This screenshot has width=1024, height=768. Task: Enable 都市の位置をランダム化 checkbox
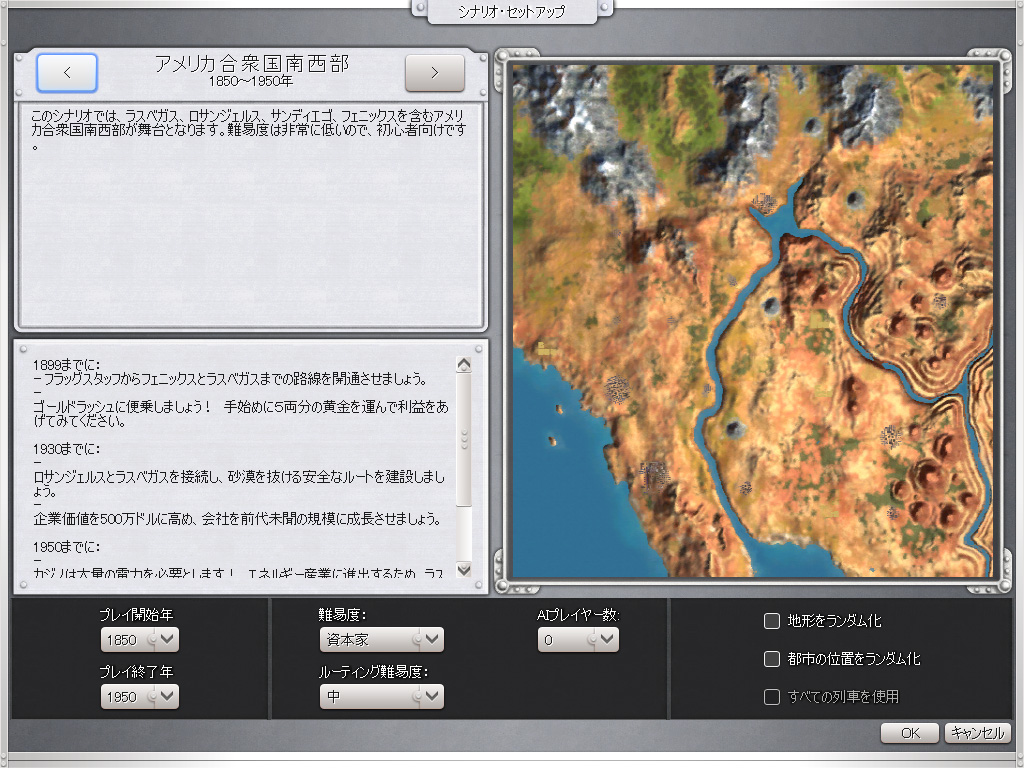(772, 658)
